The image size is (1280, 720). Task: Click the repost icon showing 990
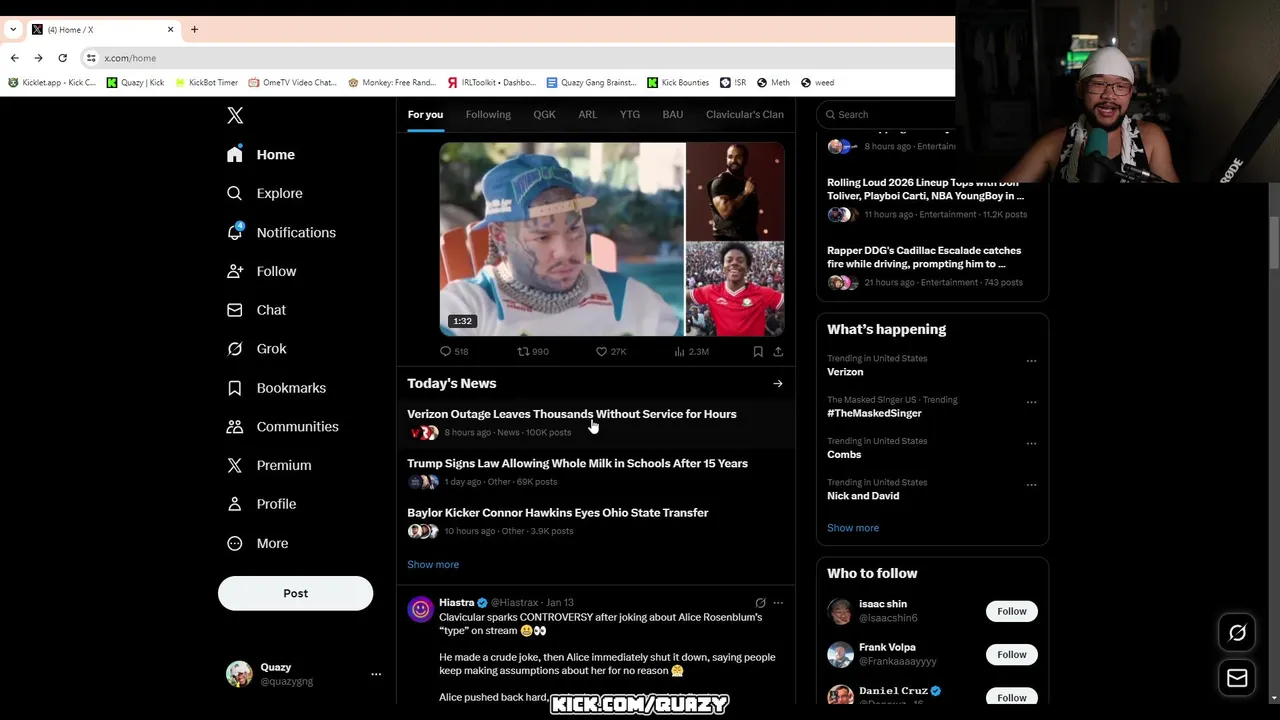[523, 351]
